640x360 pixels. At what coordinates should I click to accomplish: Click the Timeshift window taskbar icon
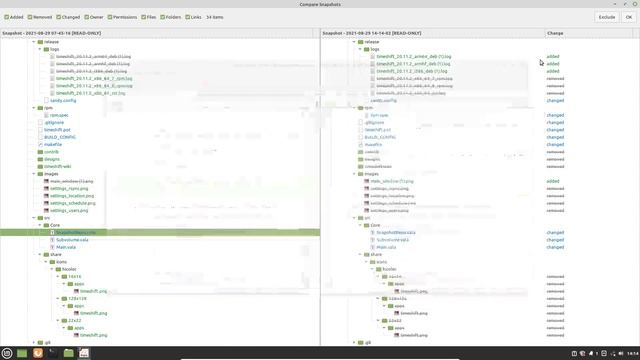click(84, 353)
